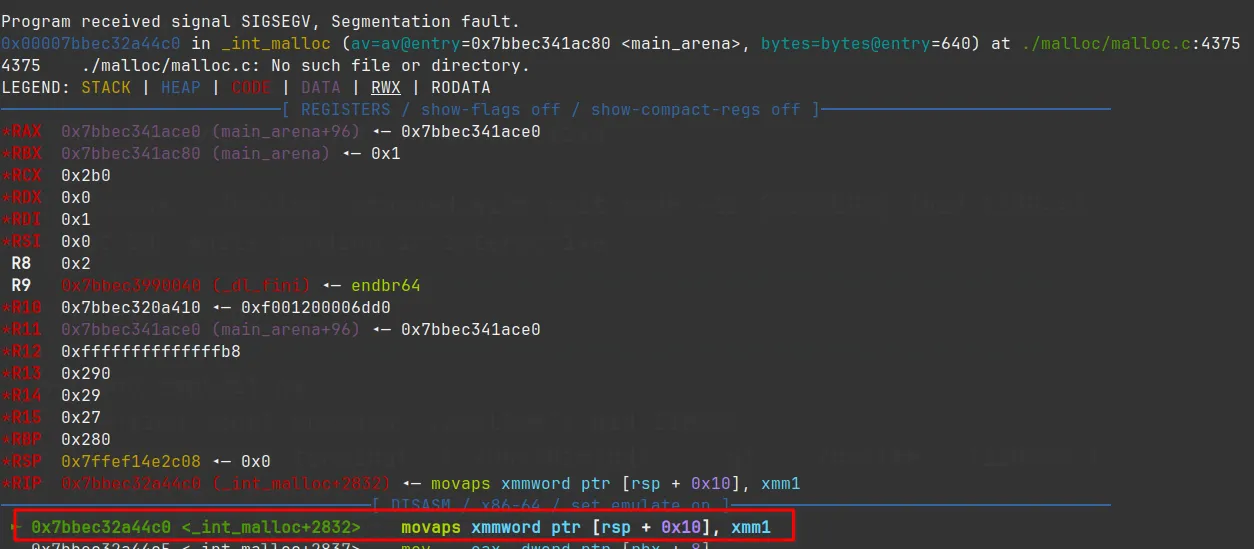Click the R8 value 0x2

click(x=76, y=263)
